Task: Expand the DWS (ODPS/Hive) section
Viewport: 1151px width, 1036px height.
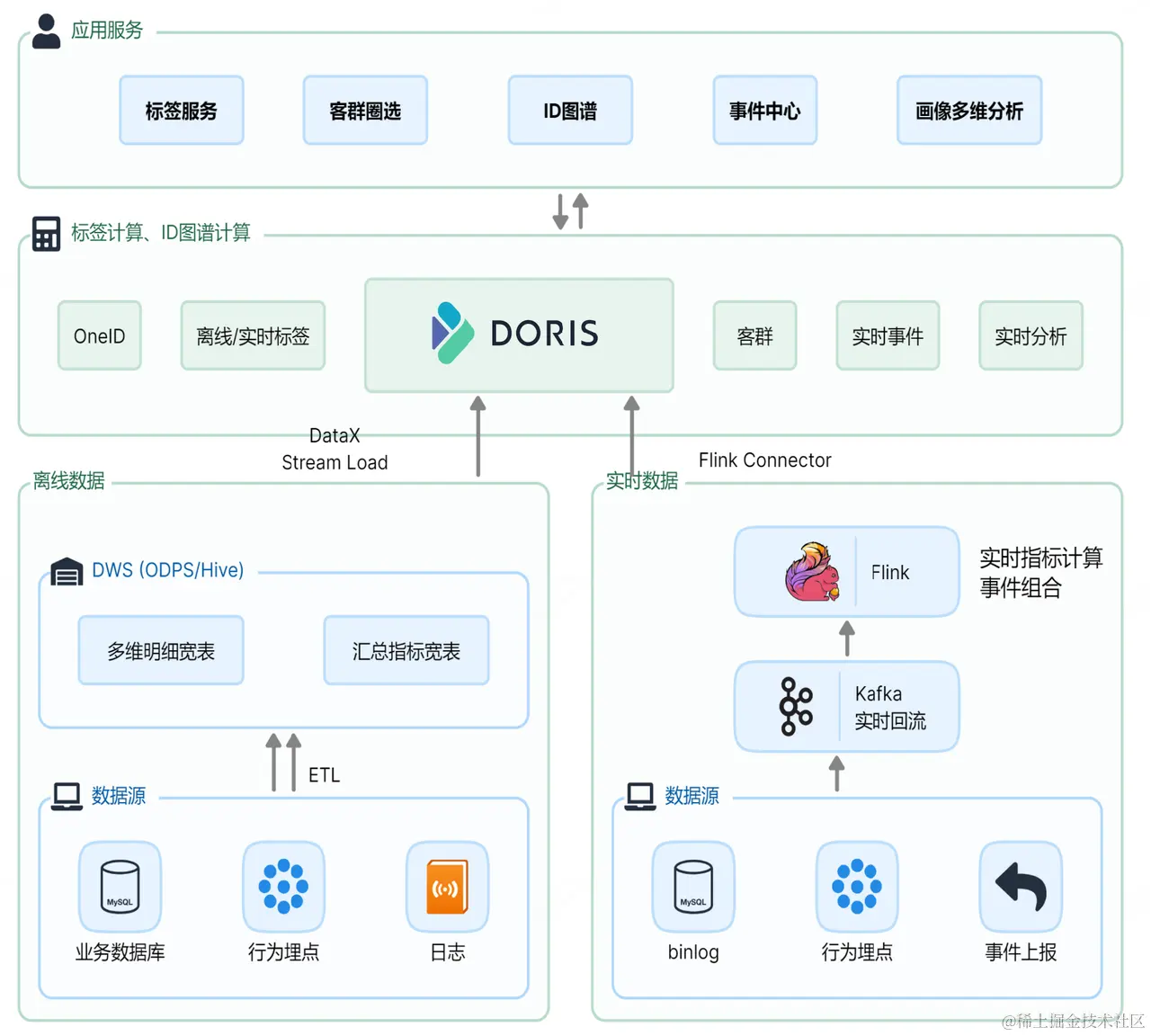Action: point(167,570)
